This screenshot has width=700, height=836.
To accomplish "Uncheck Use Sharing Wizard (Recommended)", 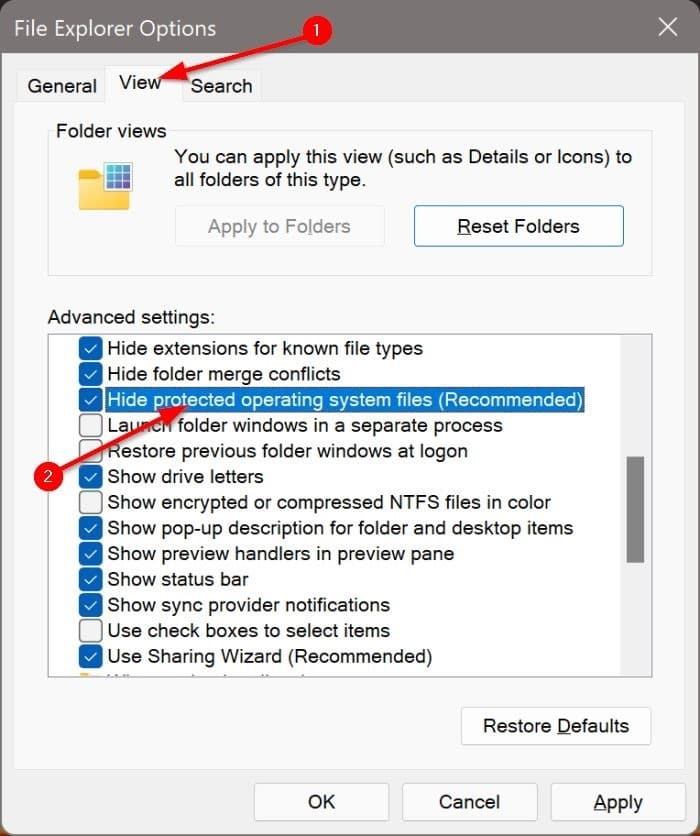I will click(90, 656).
